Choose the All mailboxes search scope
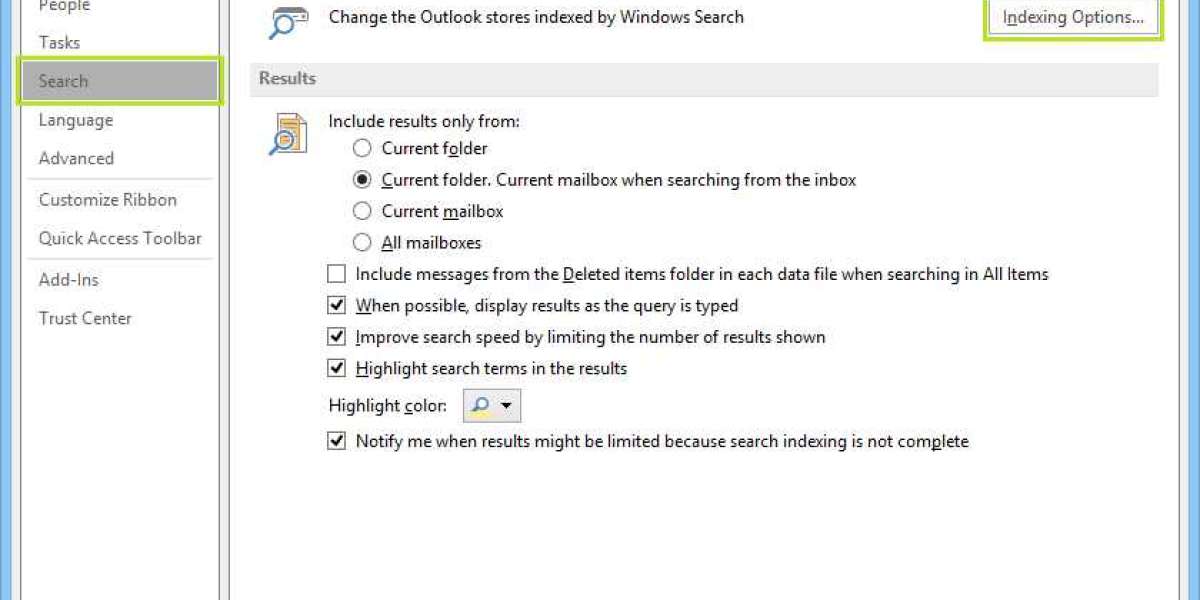 click(362, 242)
